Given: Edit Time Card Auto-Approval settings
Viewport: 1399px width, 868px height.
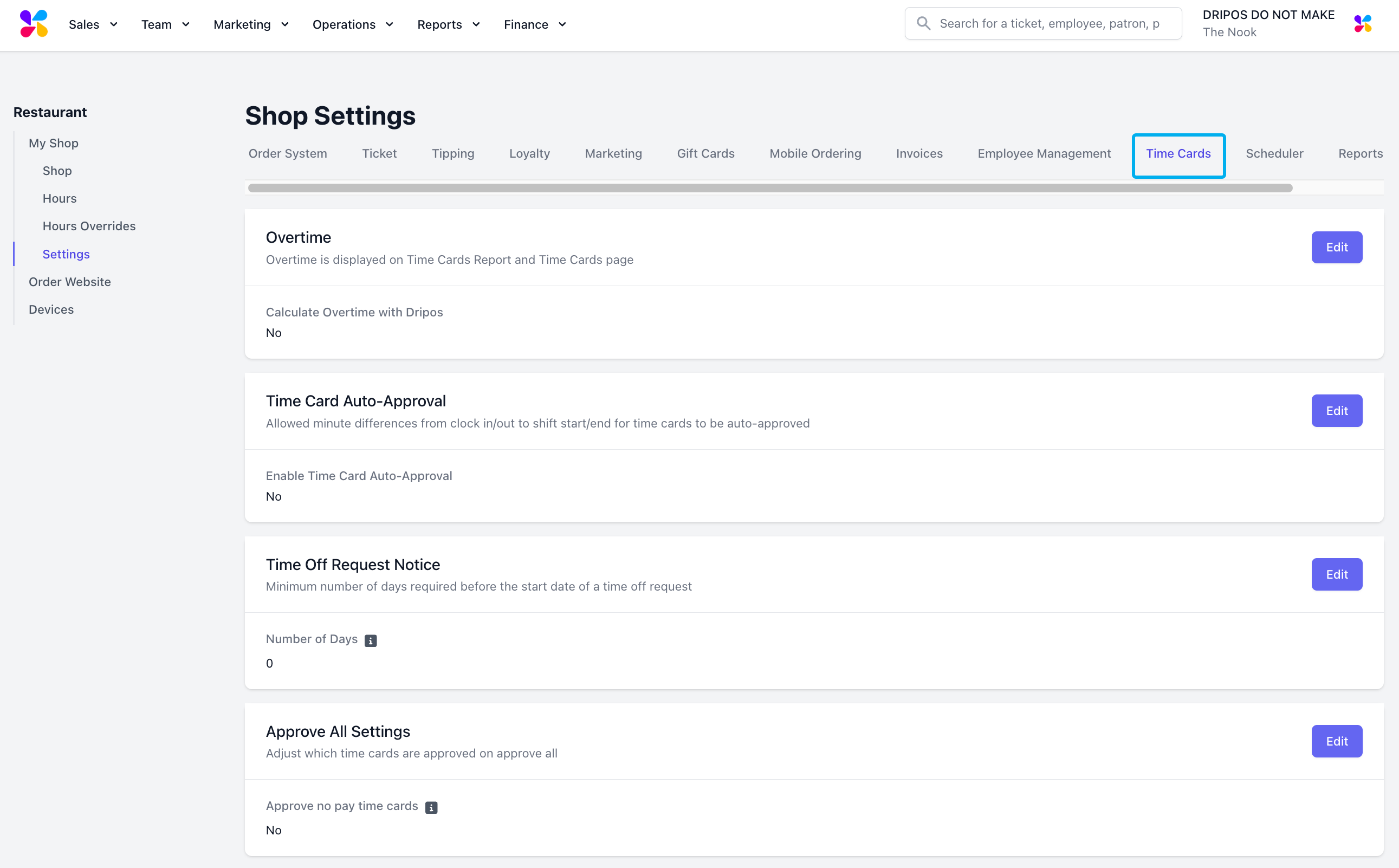Looking at the screenshot, I should (1336, 411).
